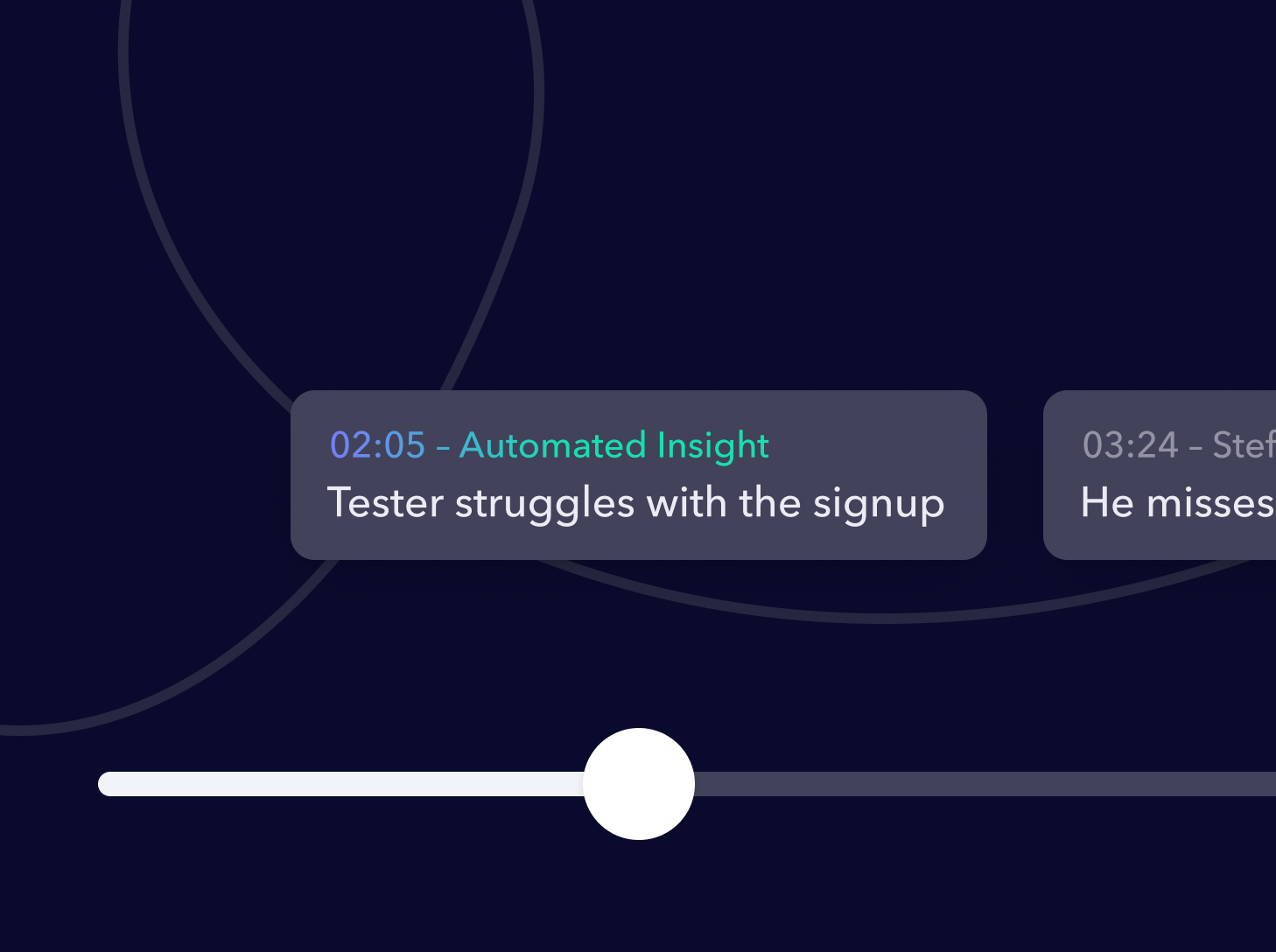Click the word "signup" in the insight
This screenshot has width=1276, height=952.
(879, 505)
